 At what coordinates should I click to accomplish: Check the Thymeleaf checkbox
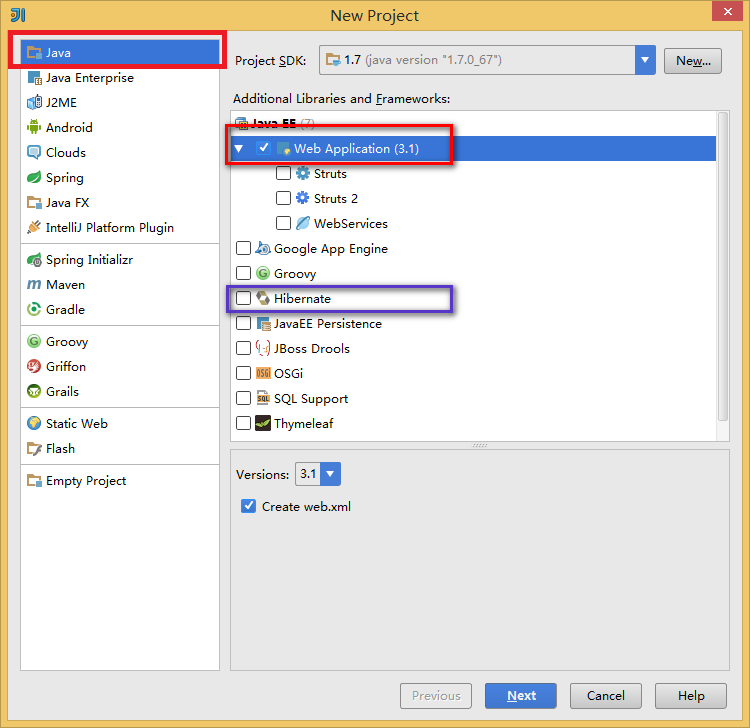[243, 423]
